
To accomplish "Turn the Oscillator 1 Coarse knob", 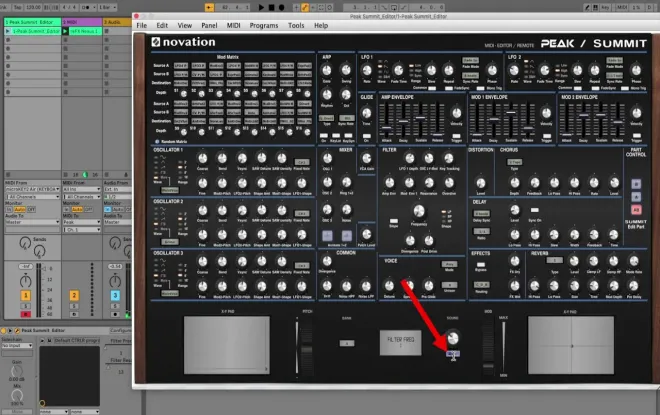I will pos(202,158).
